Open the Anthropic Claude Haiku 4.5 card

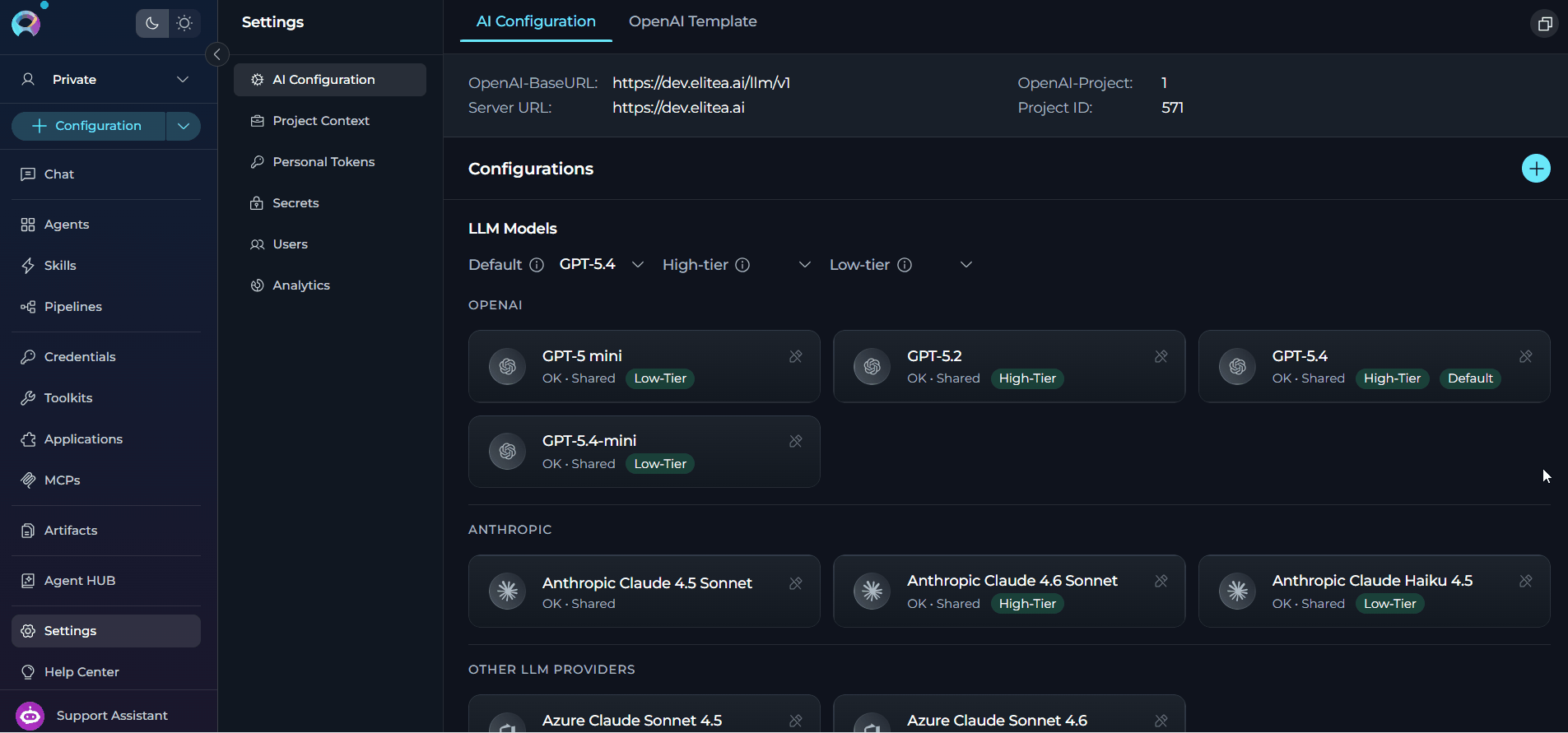coord(1375,592)
